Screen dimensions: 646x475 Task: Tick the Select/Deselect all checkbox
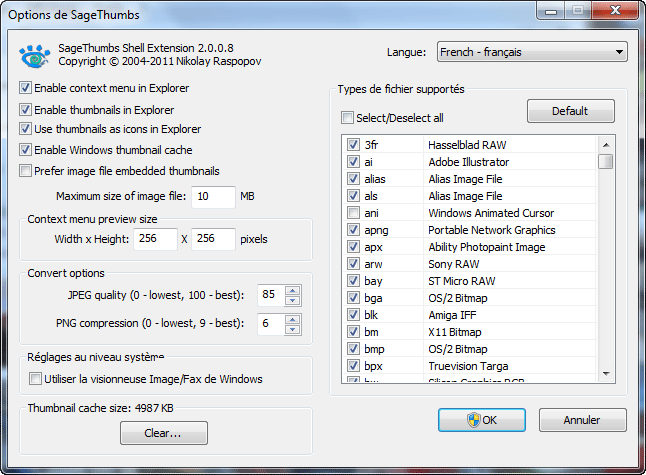[x=347, y=118]
